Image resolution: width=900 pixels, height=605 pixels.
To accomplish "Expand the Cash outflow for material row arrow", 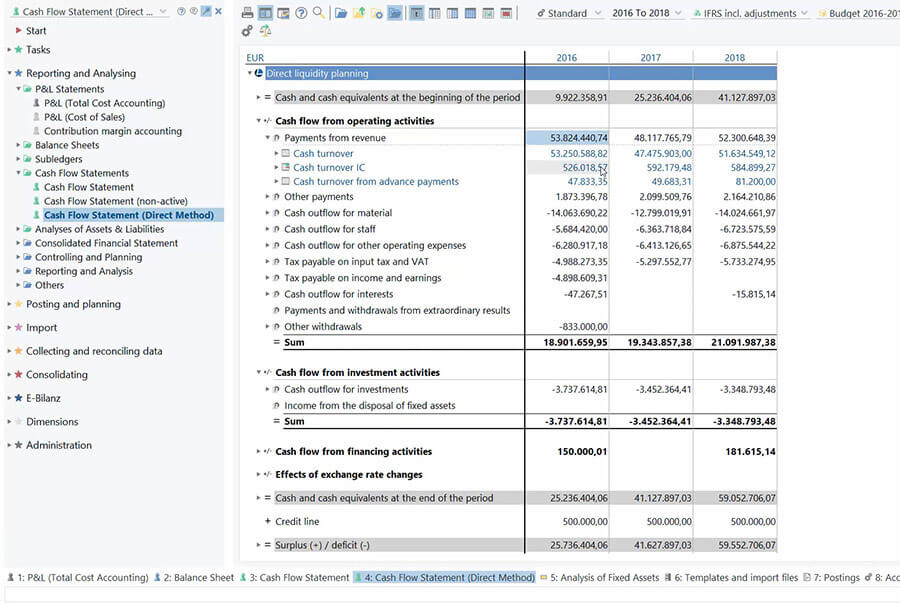I will pos(267,212).
